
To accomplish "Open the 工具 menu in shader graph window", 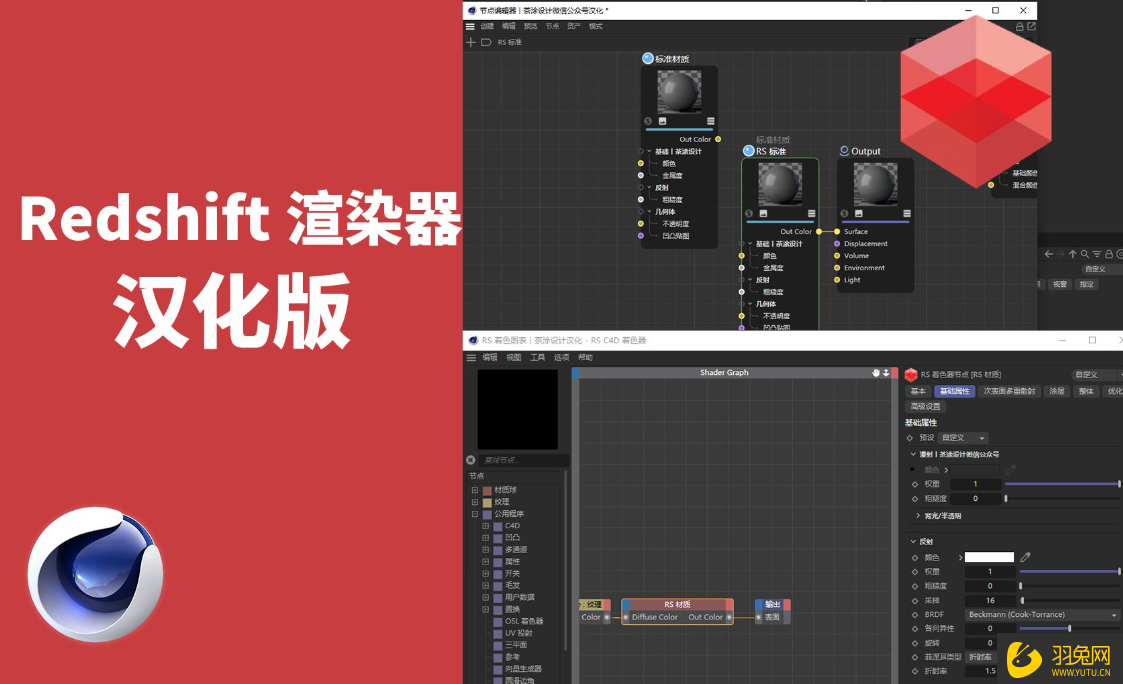I will (x=537, y=357).
